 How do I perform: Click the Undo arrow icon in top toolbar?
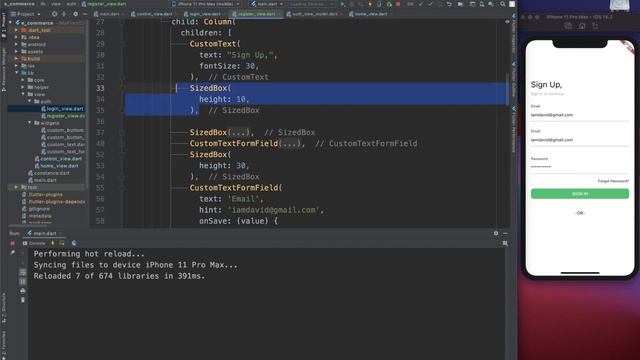point(449,4)
